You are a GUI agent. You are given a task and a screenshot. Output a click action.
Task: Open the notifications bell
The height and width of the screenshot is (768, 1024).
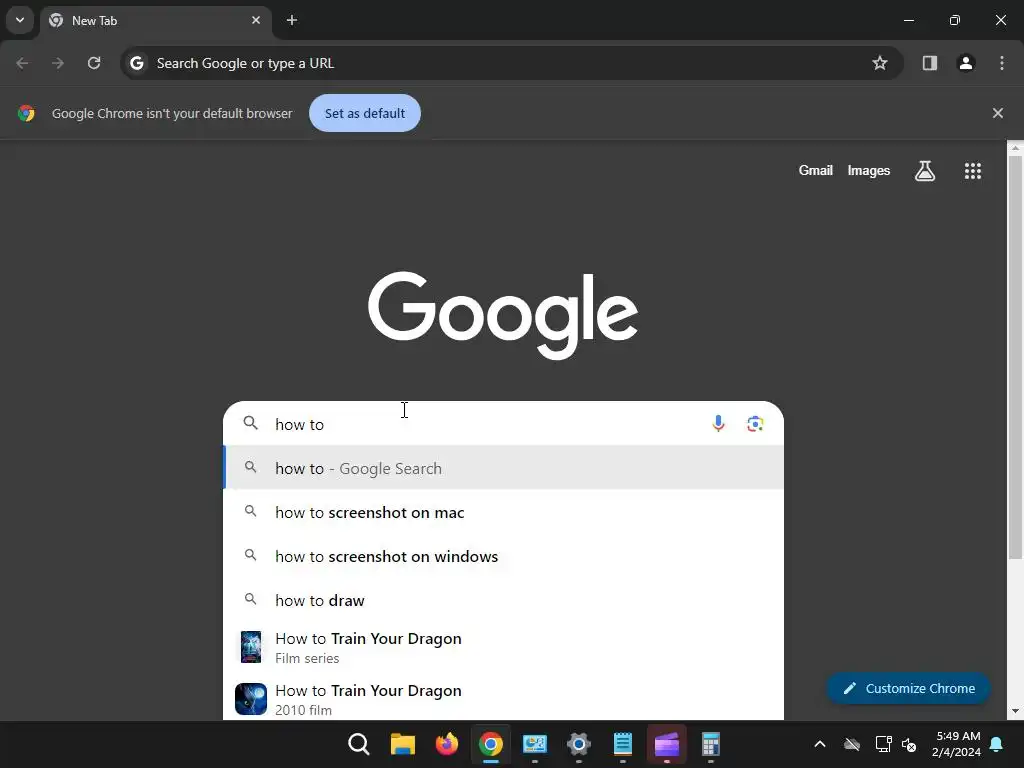(x=997, y=744)
